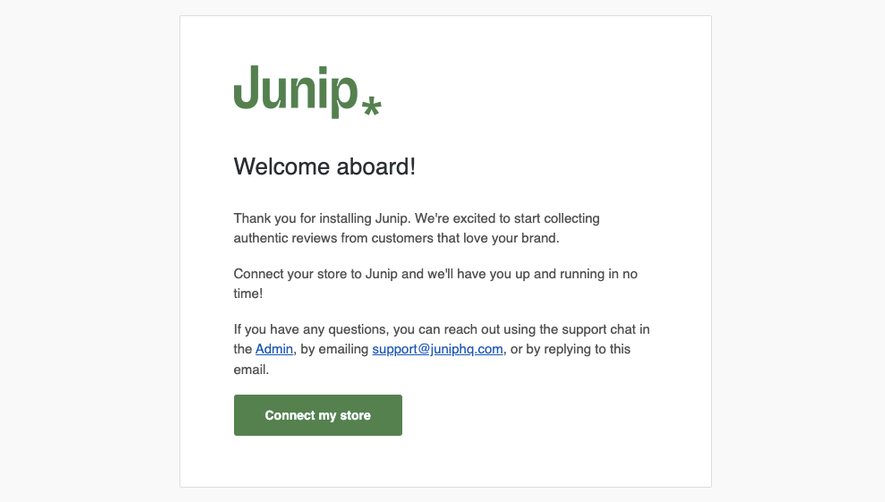The height and width of the screenshot is (502, 885).
Task: Select the 'Welcome aboard!' heading
Action: pyautogui.click(x=325, y=167)
